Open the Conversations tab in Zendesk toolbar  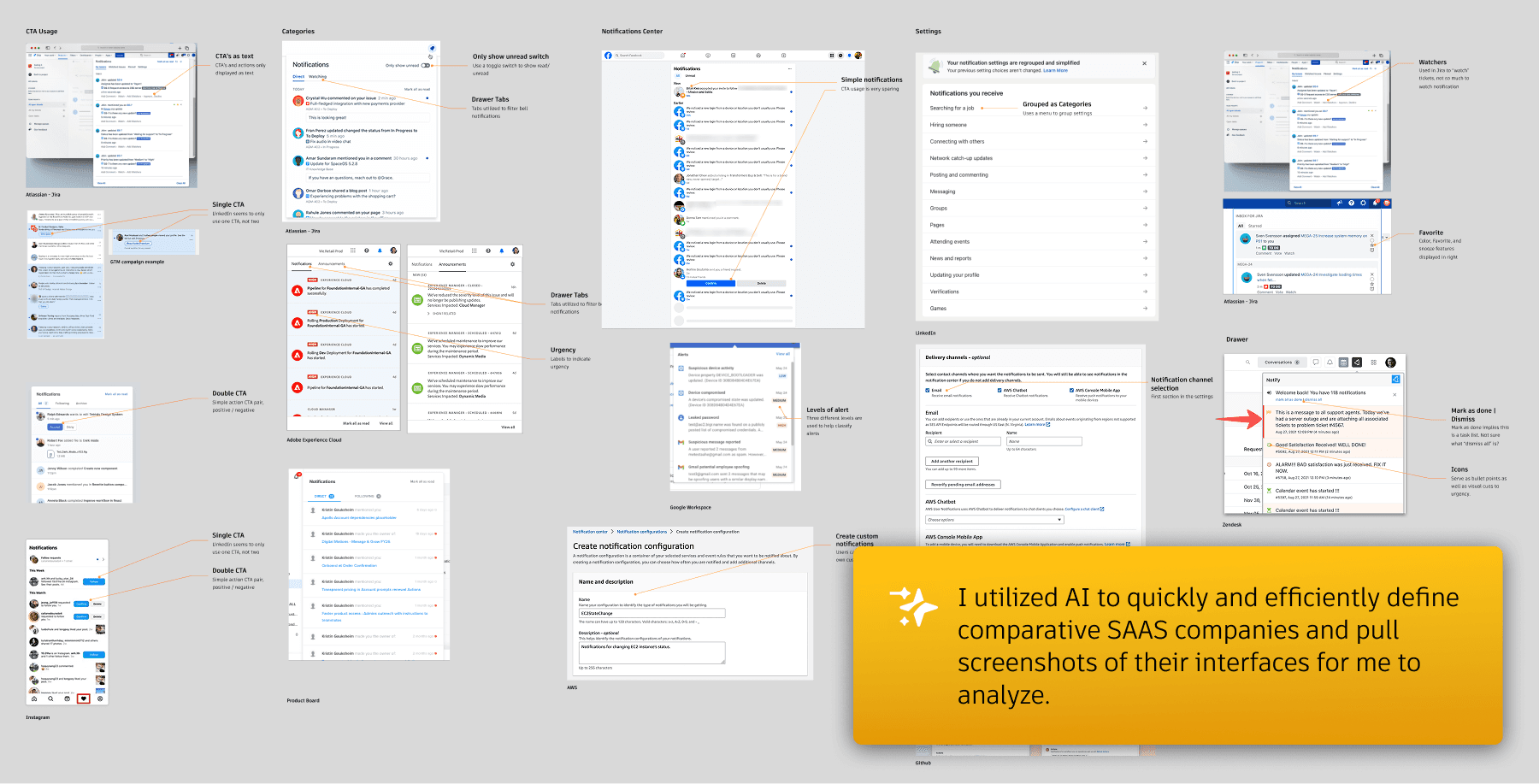(x=1281, y=363)
